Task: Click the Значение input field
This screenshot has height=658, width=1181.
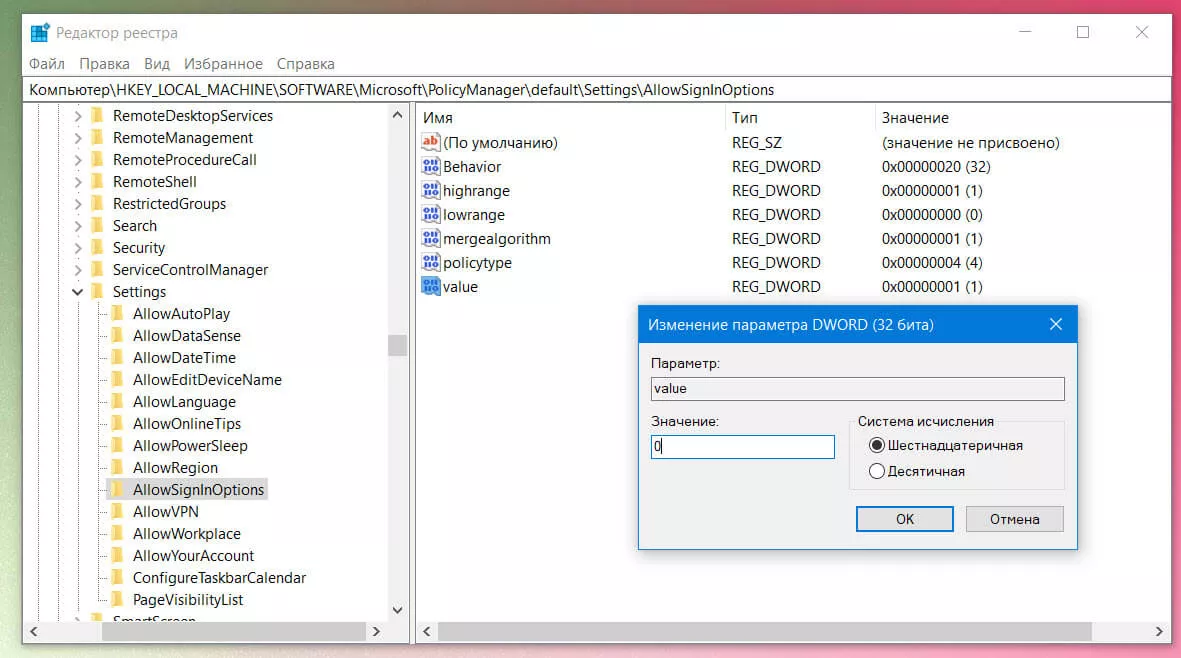Action: pyautogui.click(x=742, y=447)
